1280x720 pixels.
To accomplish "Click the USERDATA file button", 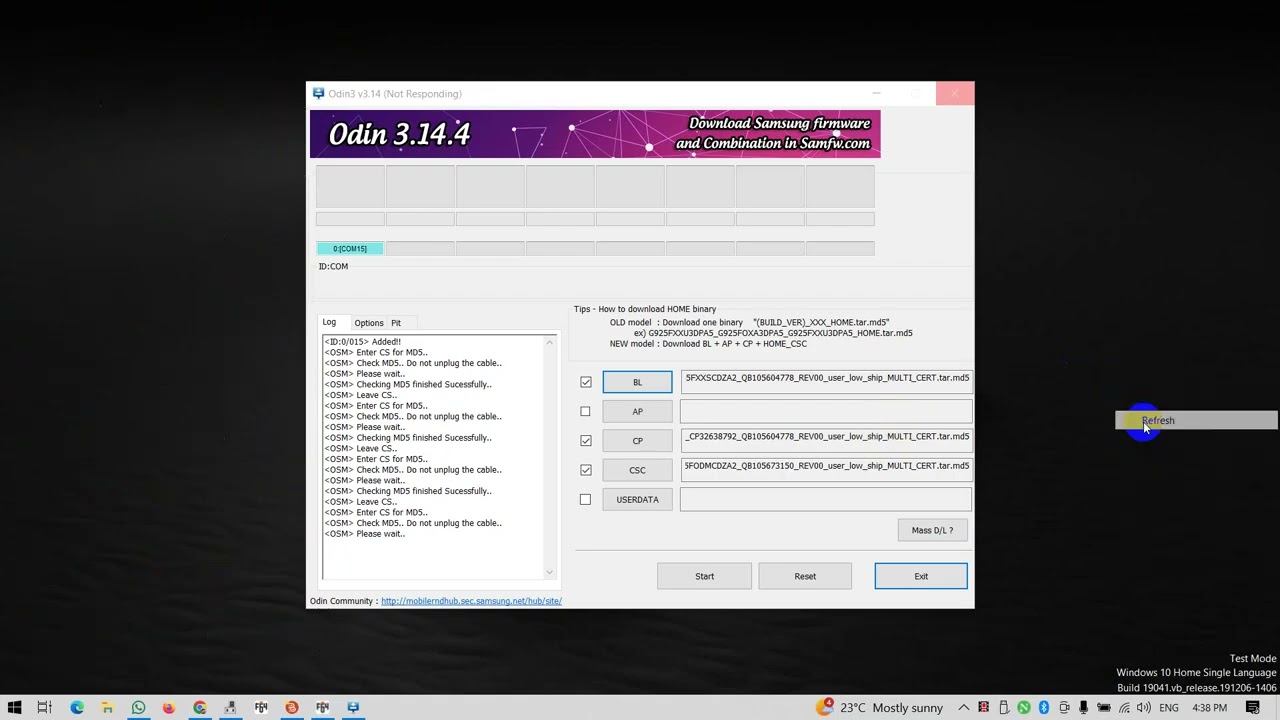I will pos(637,499).
